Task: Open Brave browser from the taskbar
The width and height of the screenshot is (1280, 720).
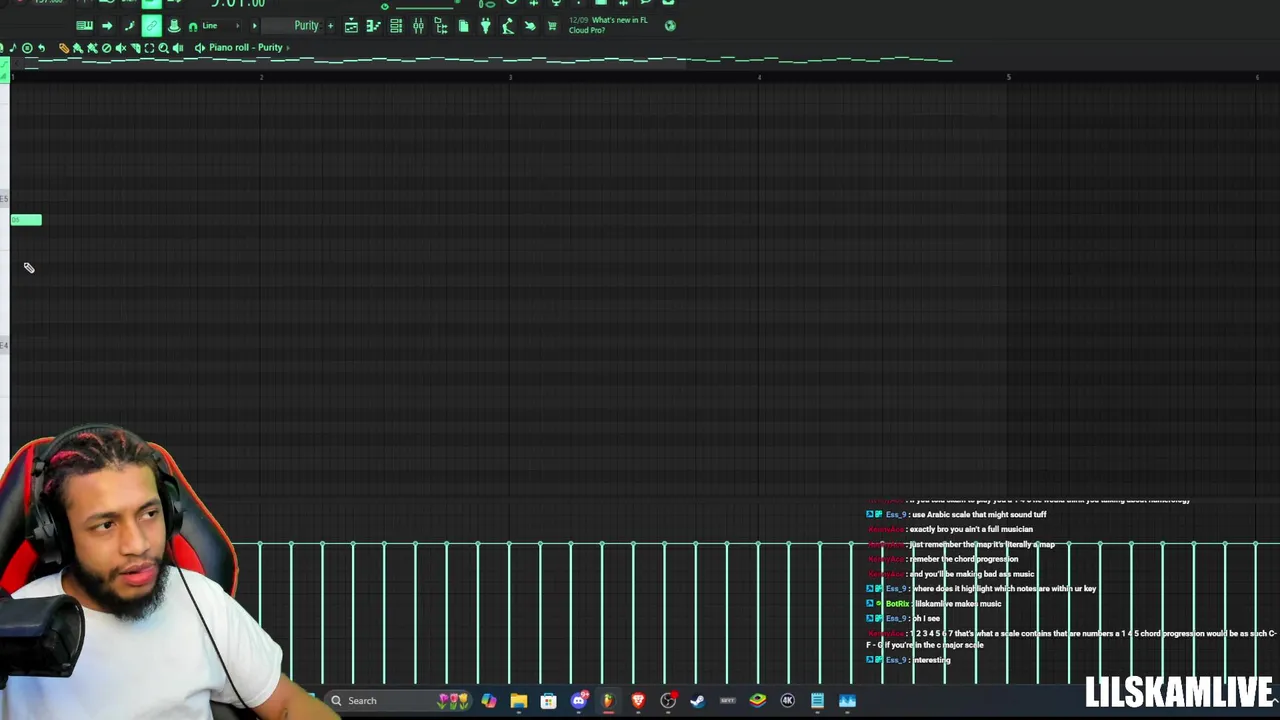Action: [638, 701]
